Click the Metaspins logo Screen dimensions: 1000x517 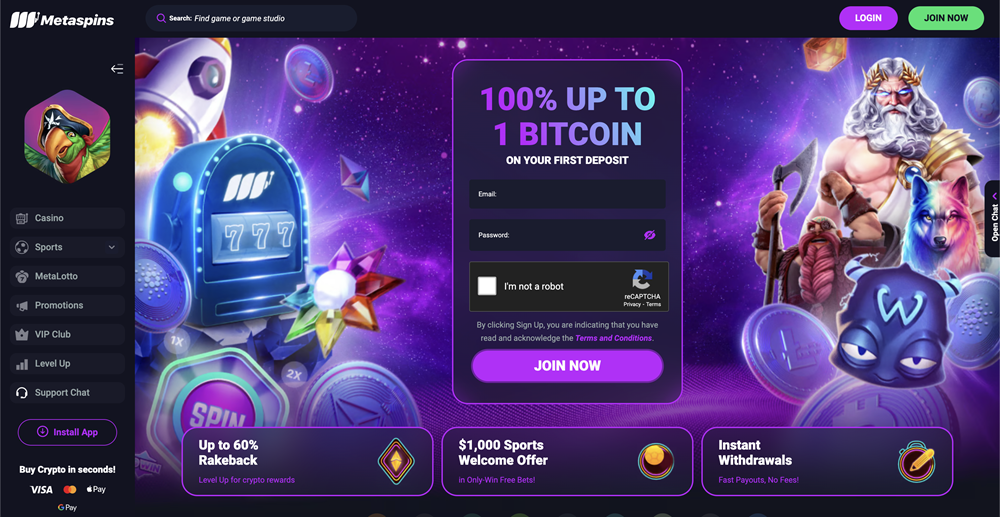(x=62, y=20)
